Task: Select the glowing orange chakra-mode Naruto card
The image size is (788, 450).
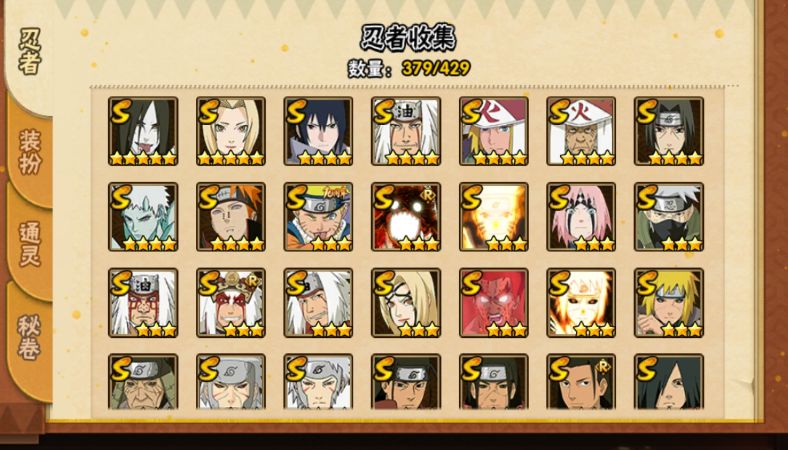Action: 494,217
